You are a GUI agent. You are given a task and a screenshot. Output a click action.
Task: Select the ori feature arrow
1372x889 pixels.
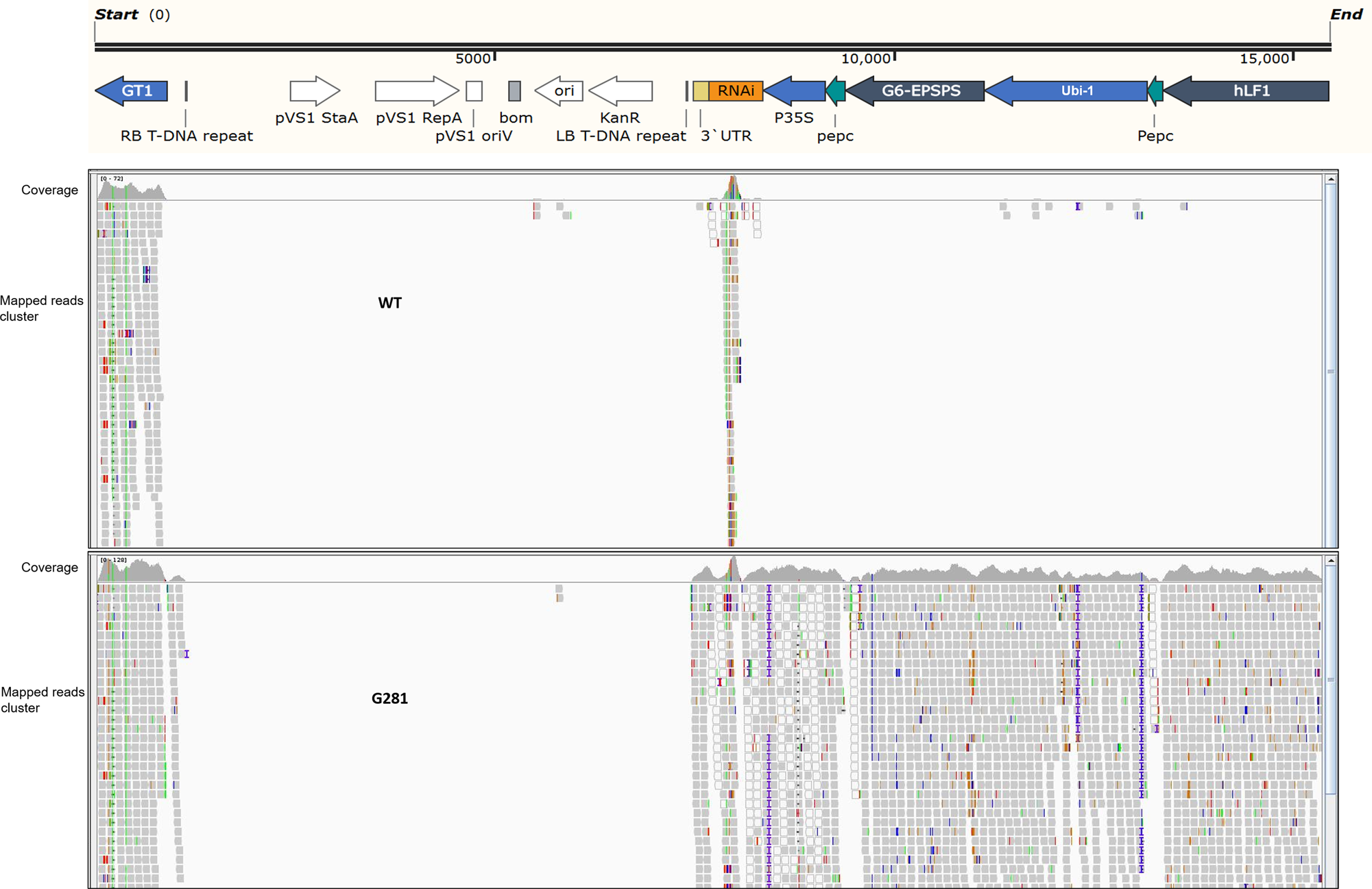pyautogui.click(x=559, y=90)
